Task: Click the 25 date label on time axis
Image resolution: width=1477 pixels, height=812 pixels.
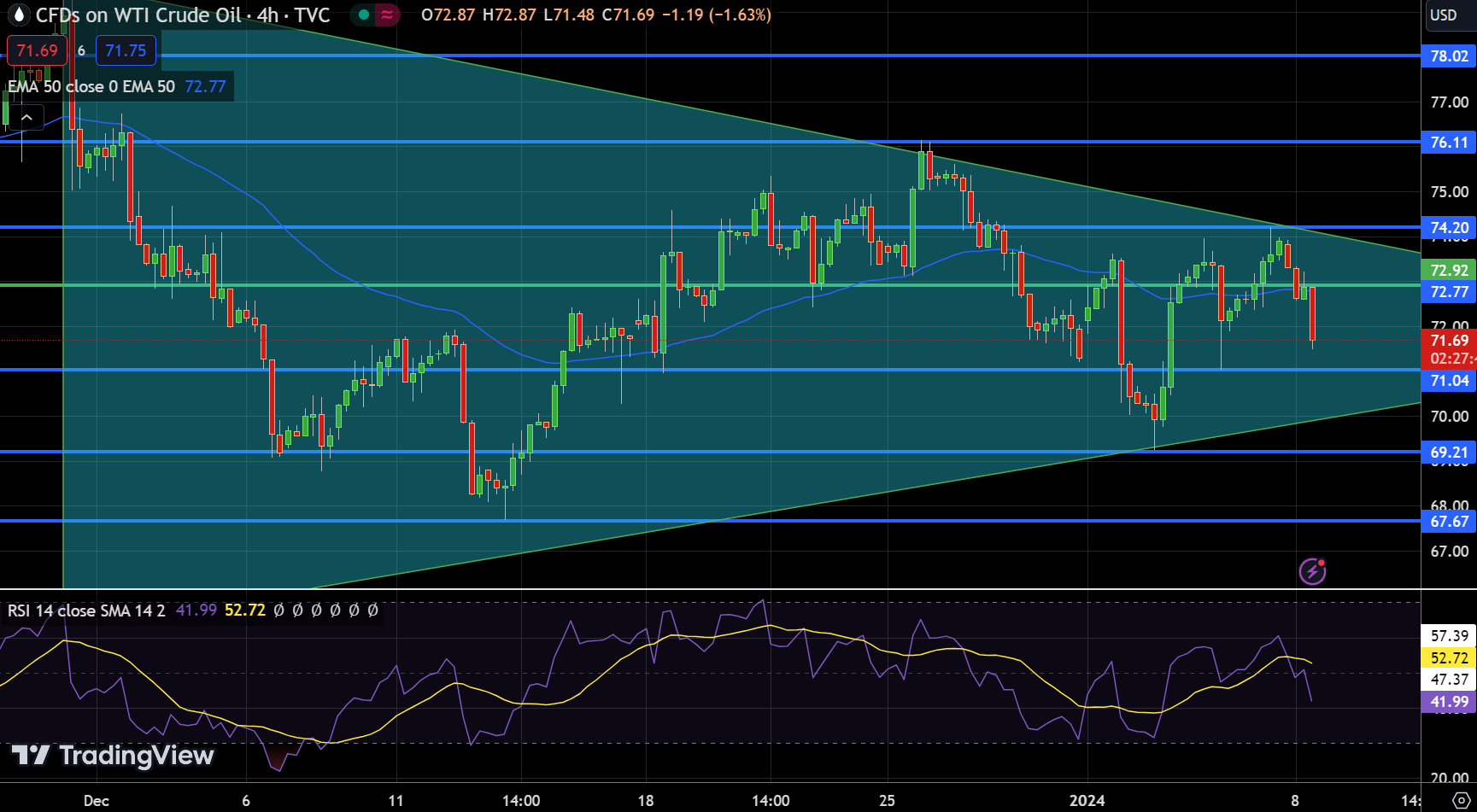Action: (x=888, y=801)
